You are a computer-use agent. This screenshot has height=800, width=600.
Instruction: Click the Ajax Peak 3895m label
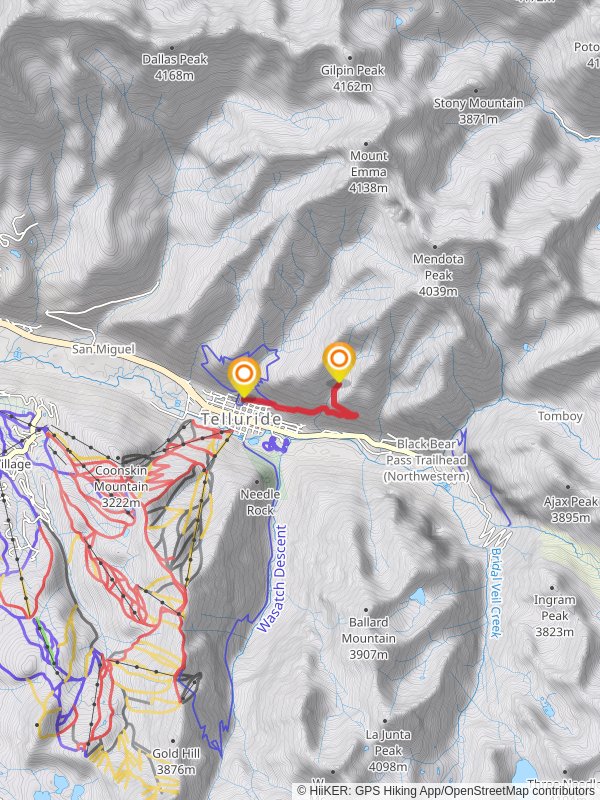[570, 509]
